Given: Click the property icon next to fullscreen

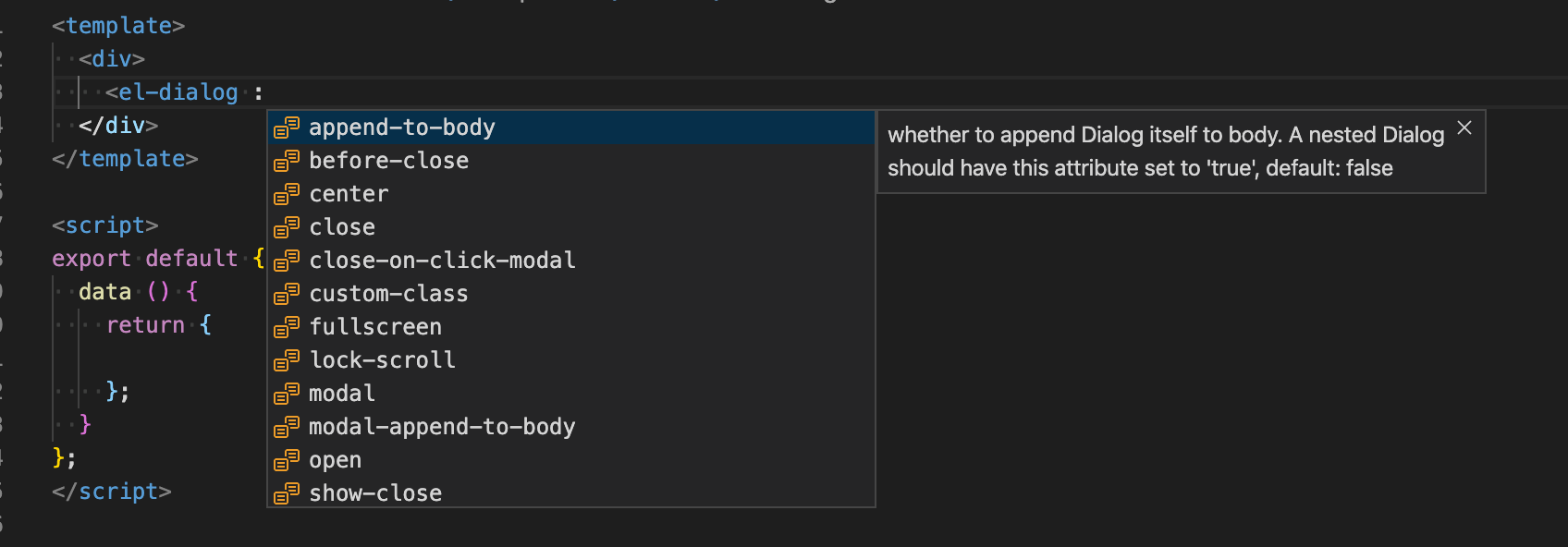Looking at the screenshot, I should click(x=287, y=327).
